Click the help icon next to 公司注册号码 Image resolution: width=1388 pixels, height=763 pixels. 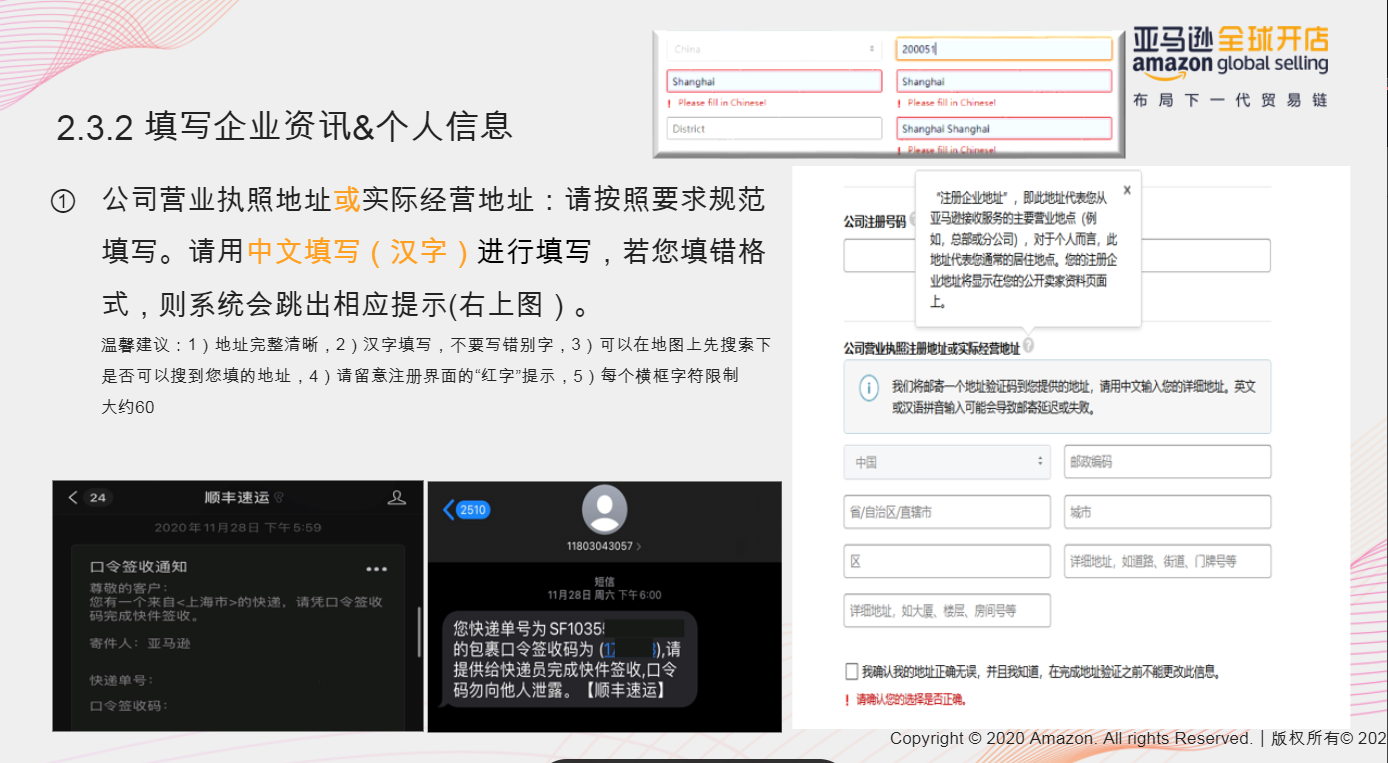click(912, 221)
